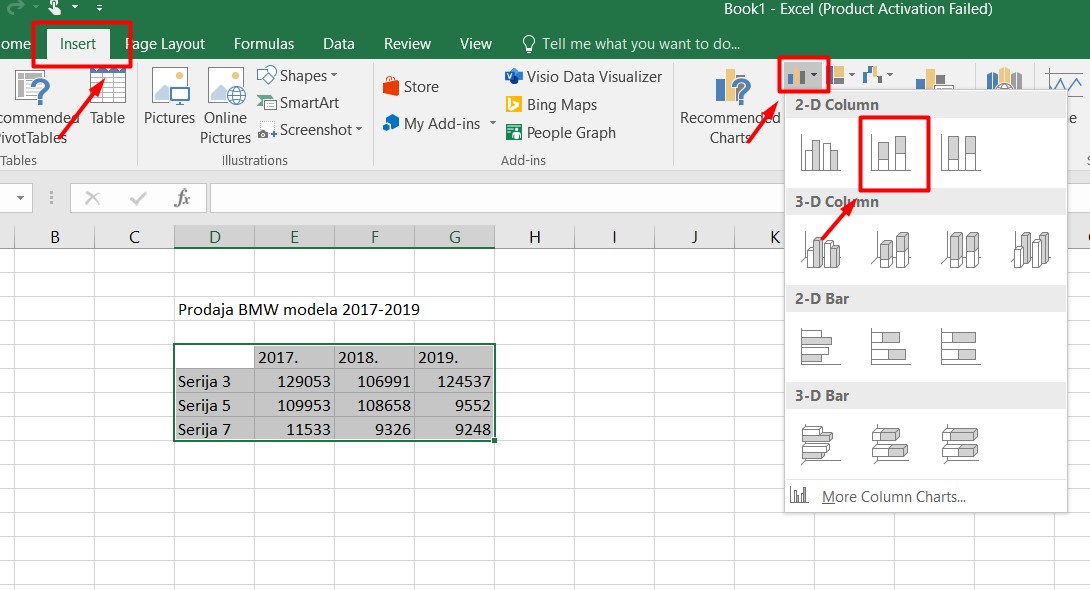
Task: Select the cell containing 108658
Action: 374,405
